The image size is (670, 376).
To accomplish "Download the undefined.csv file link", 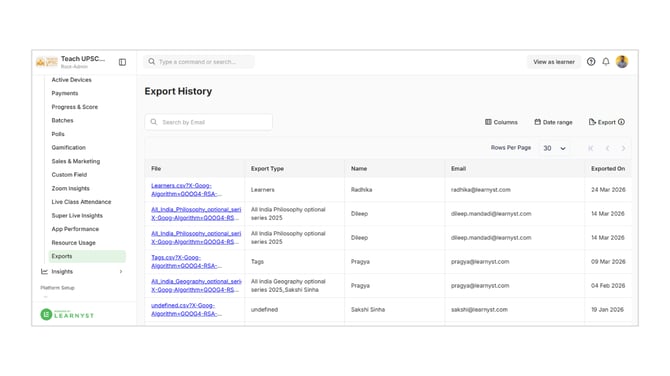I will pyautogui.click(x=186, y=309).
